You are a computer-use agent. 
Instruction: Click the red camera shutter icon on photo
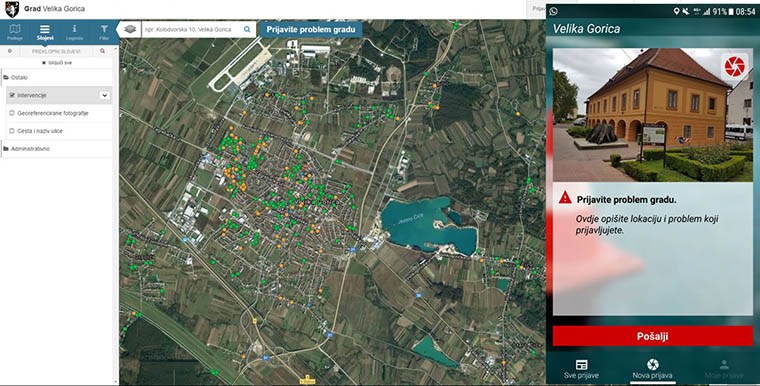pyautogui.click(x=735, y=67)
